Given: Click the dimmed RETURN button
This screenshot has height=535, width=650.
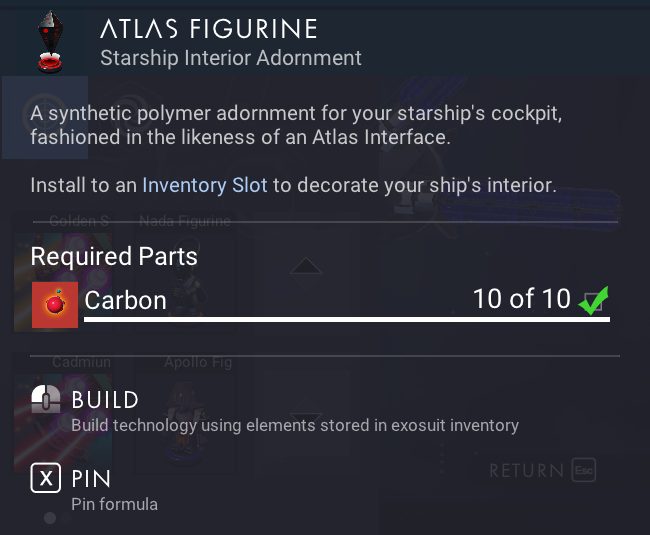Looking at the screenshot, I should [527, 470].
